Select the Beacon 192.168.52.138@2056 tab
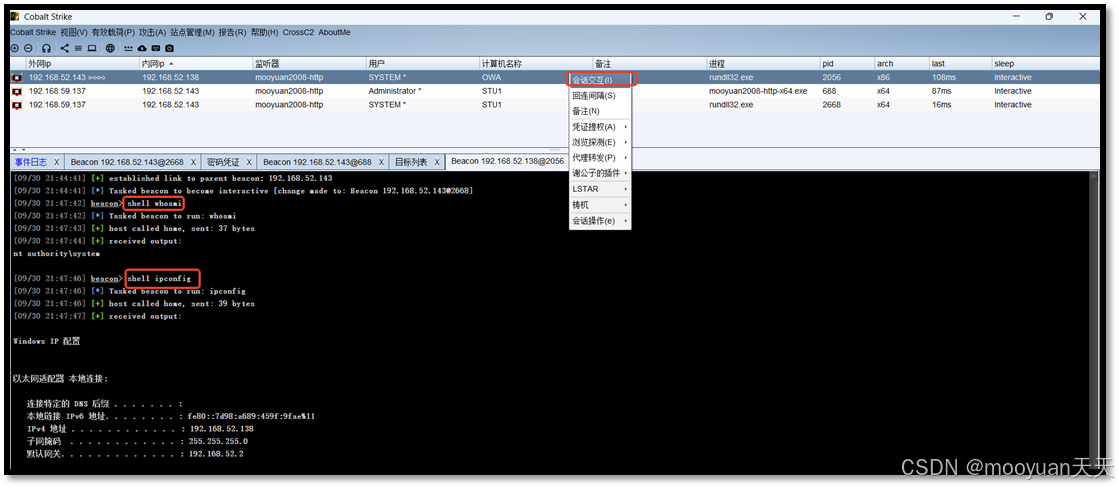 coord(507,162)
